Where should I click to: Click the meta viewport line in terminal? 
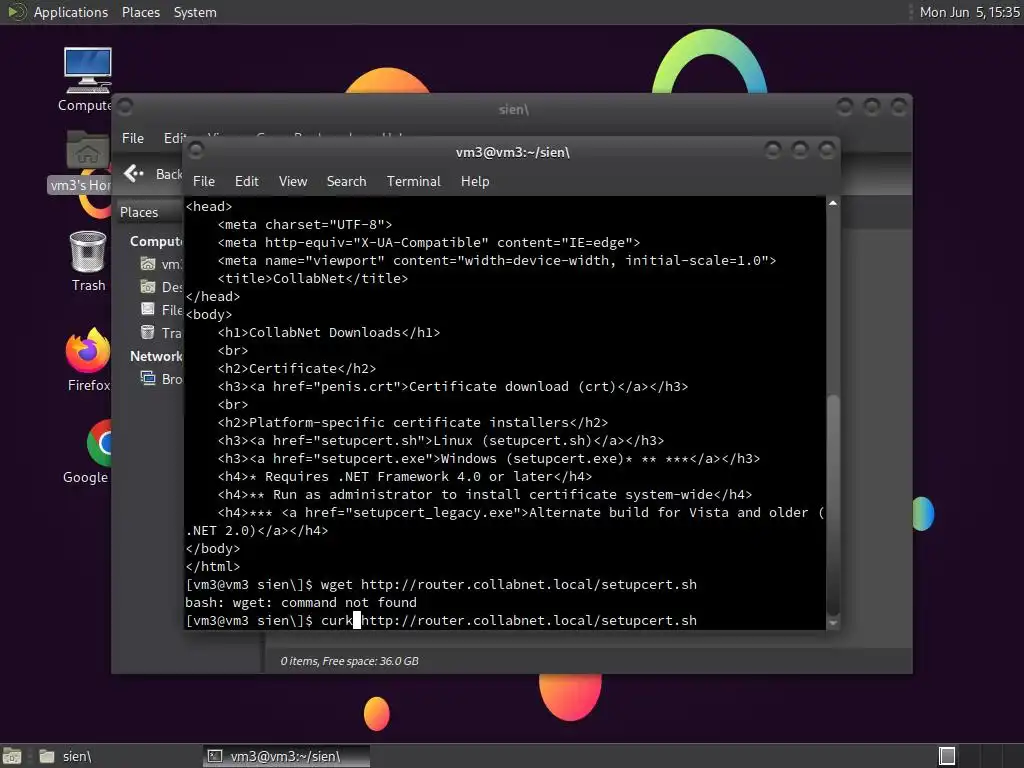[496, 261]
